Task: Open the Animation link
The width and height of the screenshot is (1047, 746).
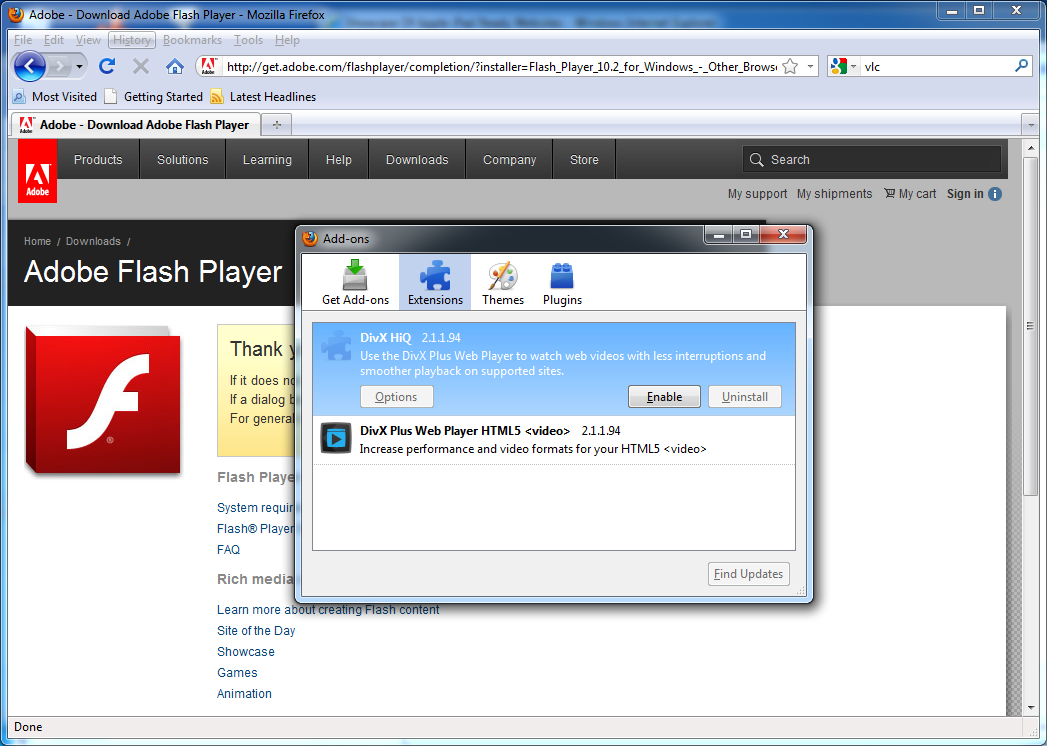Action: [244, 694]
